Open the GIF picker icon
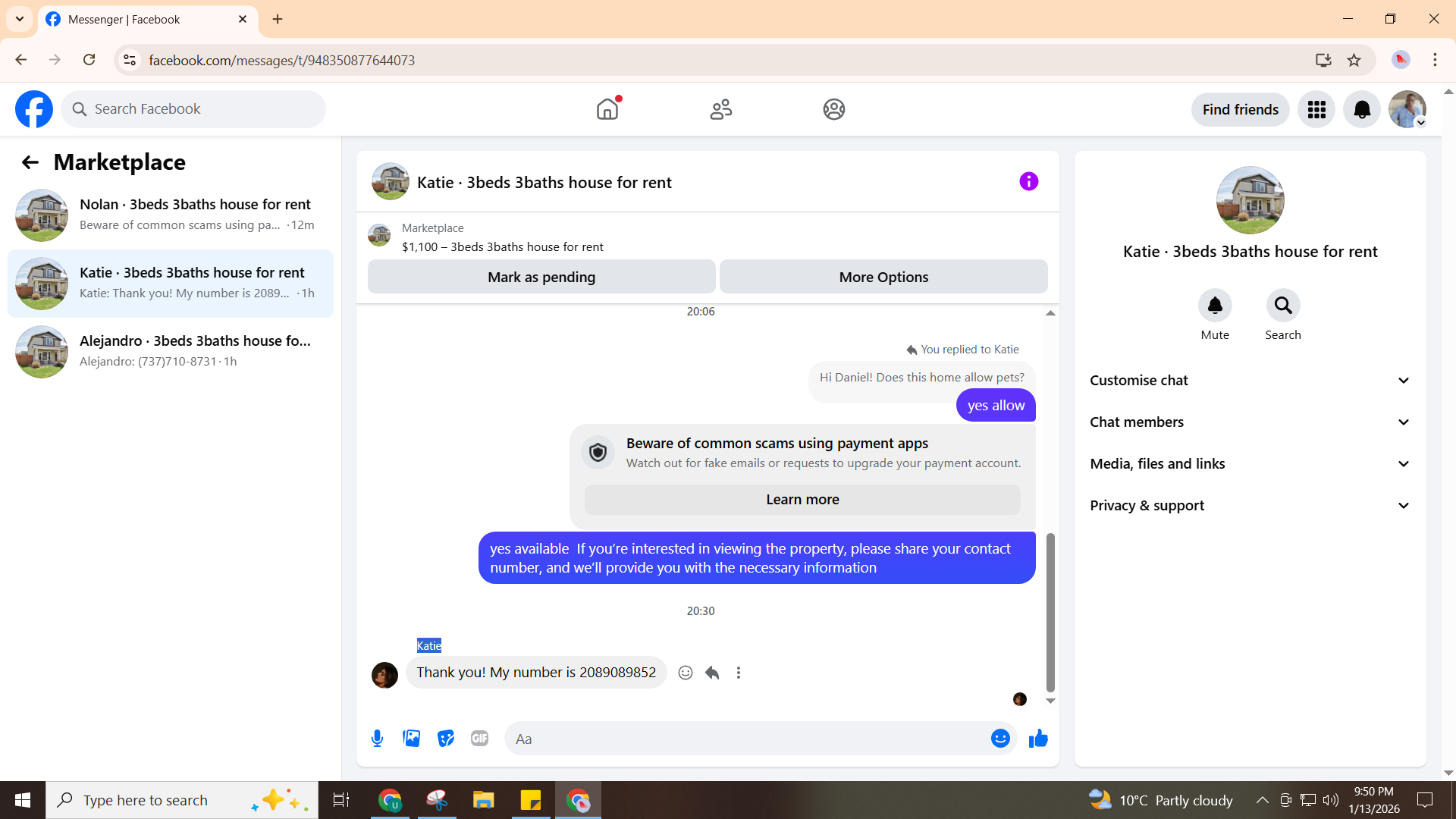The image size is (1456, 819). click(479, 738)
